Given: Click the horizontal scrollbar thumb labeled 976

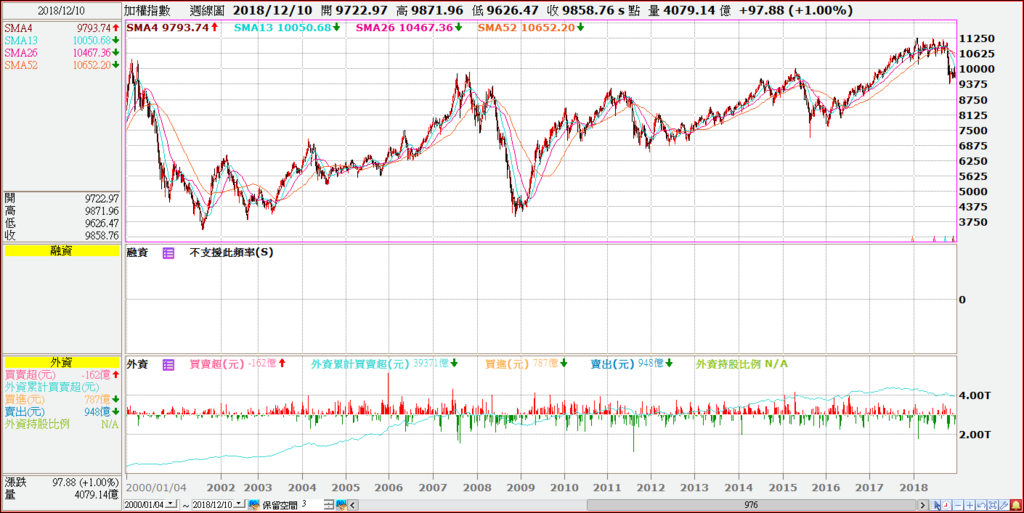Looking at the screenshot, I should tap(752, 505).
